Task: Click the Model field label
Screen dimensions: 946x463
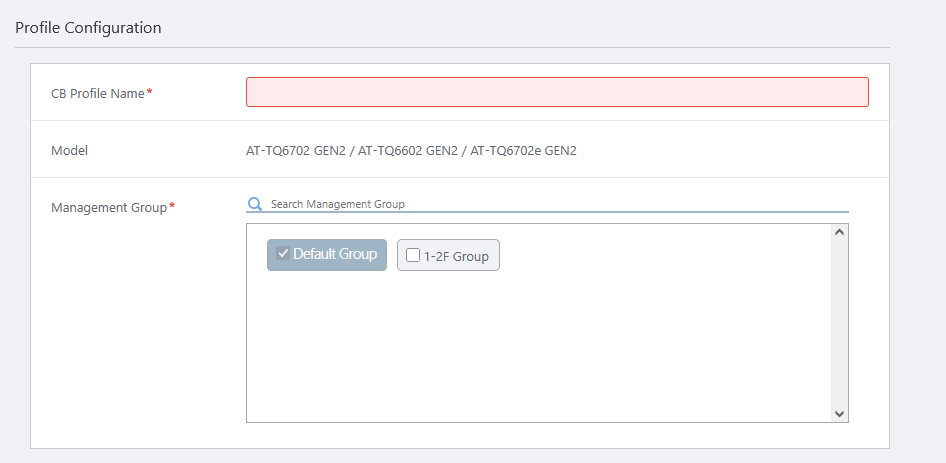Action: (70, 151)
